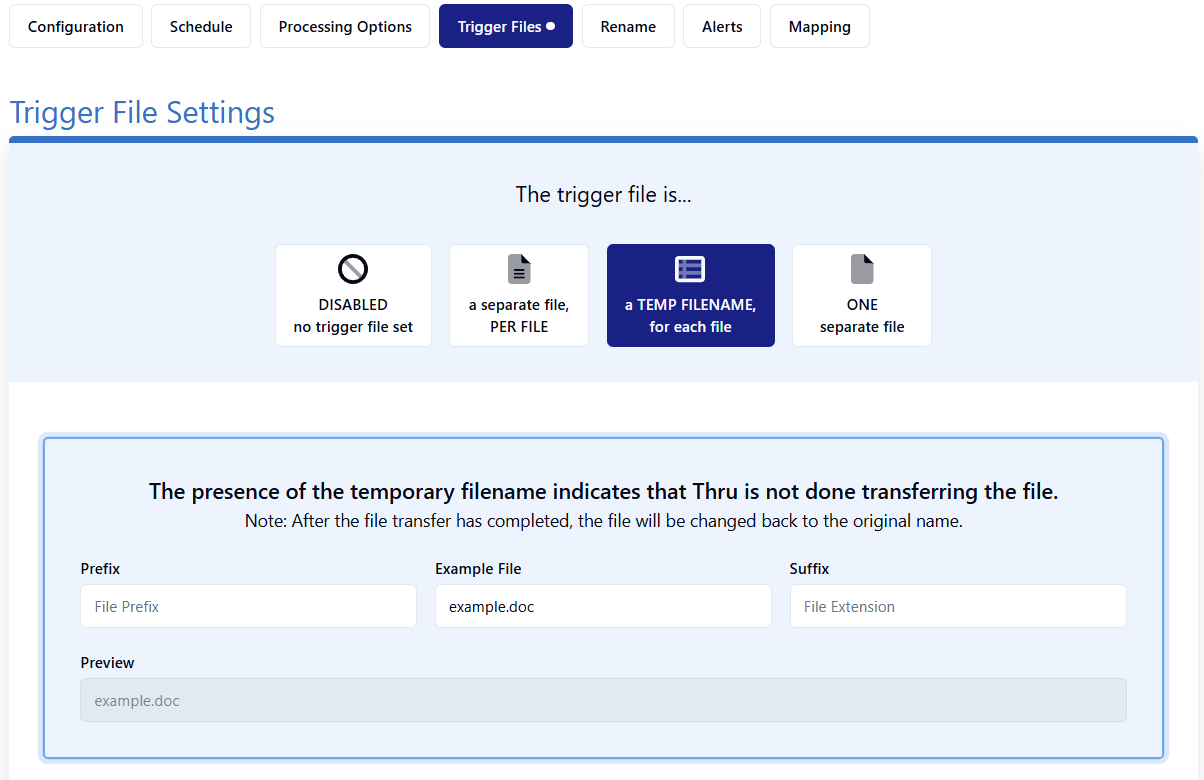The width and height of the screenshot is (1204, 780).
Task: Click the Trigger File Settings heading
Action: coord(142,112)
